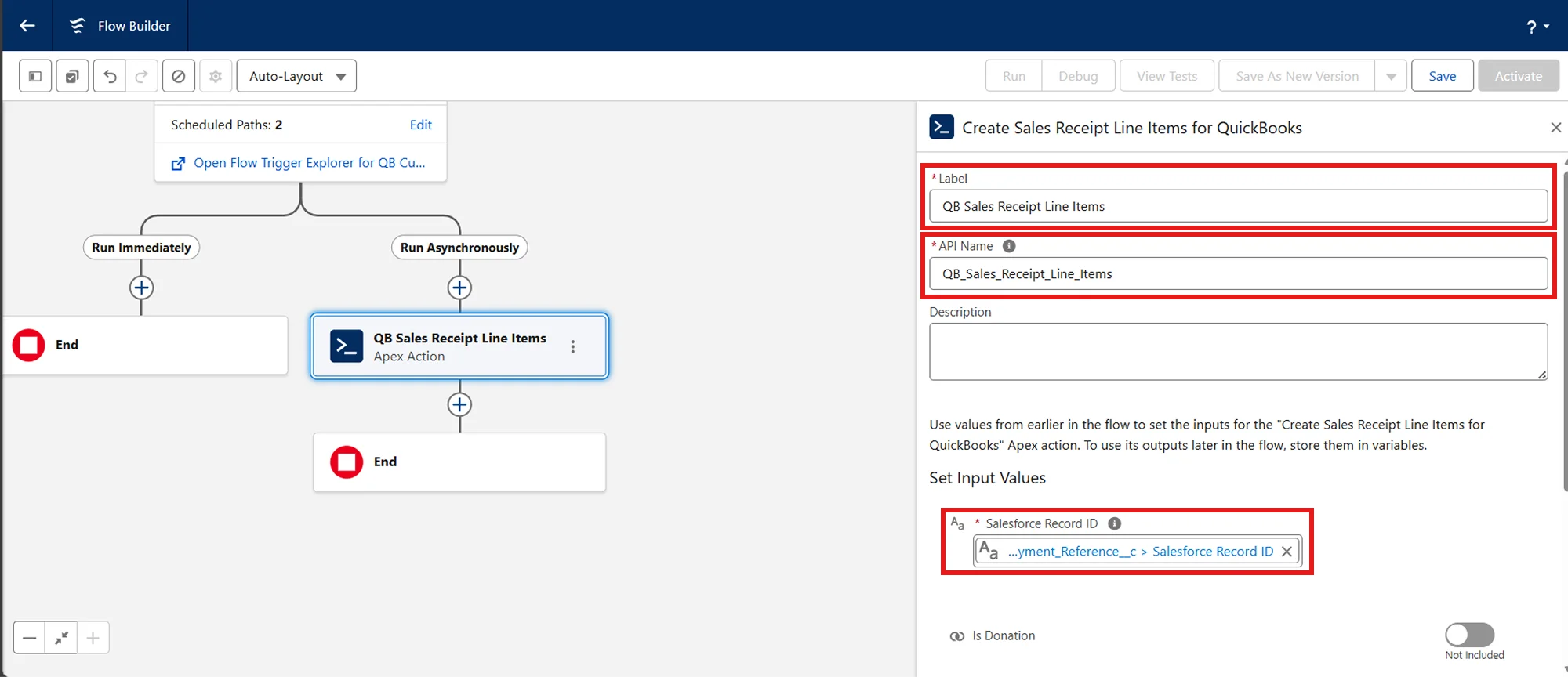Open the help question mark menu
Viewport: 1568px width, 677px height.
[1537, 27]
